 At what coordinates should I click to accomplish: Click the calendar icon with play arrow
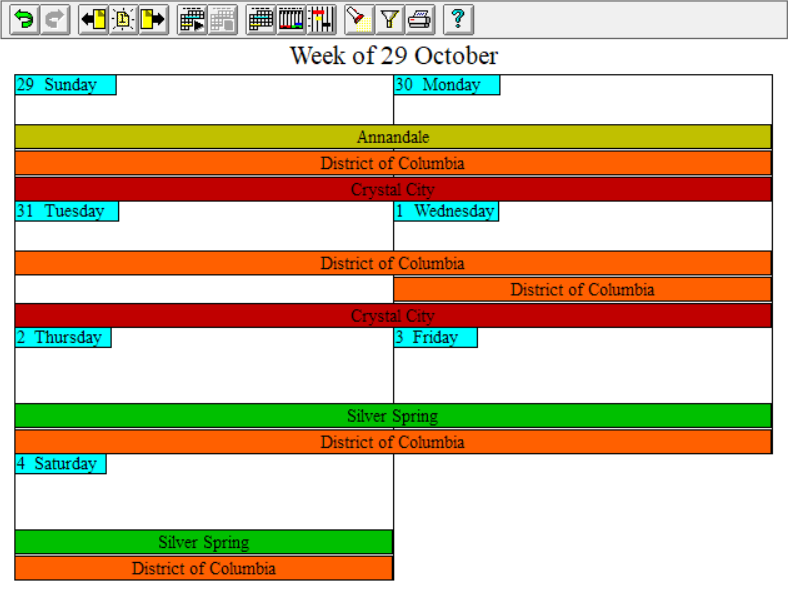click(x=192, y=20)
